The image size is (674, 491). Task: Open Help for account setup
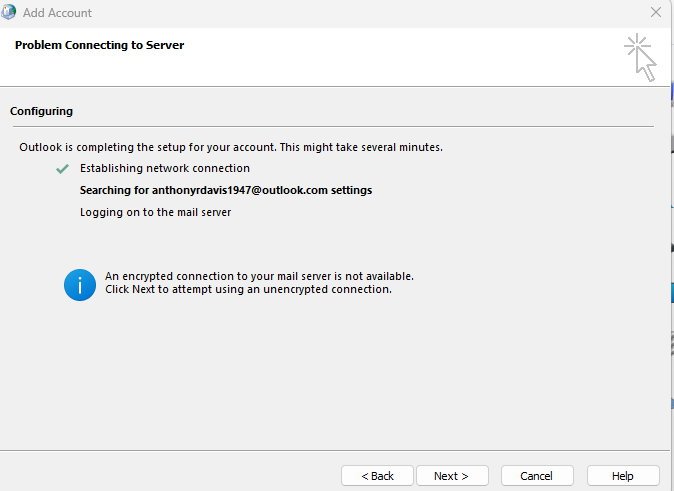pos(623,476)
